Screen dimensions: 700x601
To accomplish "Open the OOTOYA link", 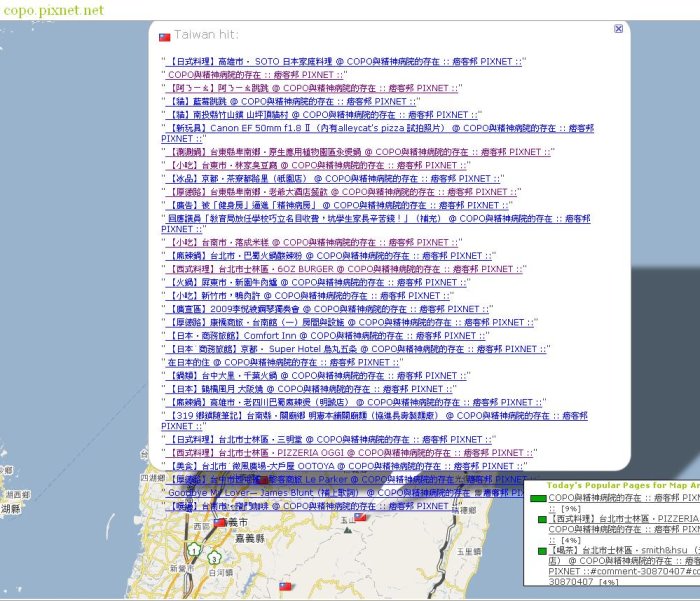I will pyautogui.click(x=344, y=467).
